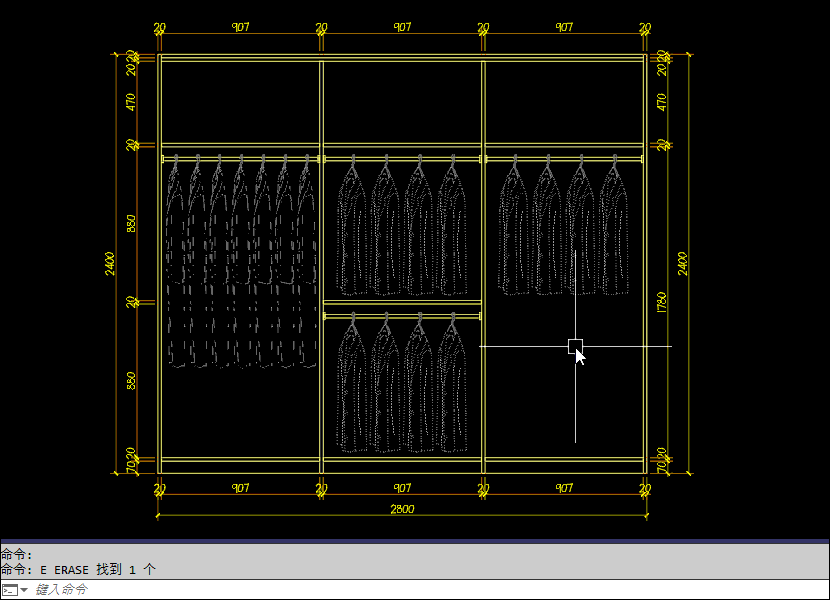Select rightmost jacket in the right compartment
830x600 pixels.
[612, 230]
